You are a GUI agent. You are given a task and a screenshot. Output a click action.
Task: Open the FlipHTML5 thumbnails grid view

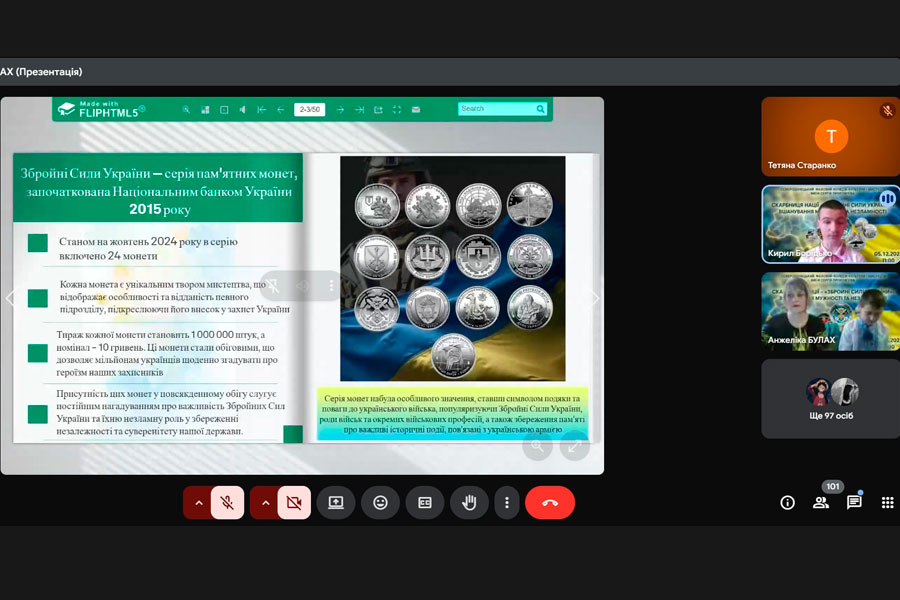(205, 109)
